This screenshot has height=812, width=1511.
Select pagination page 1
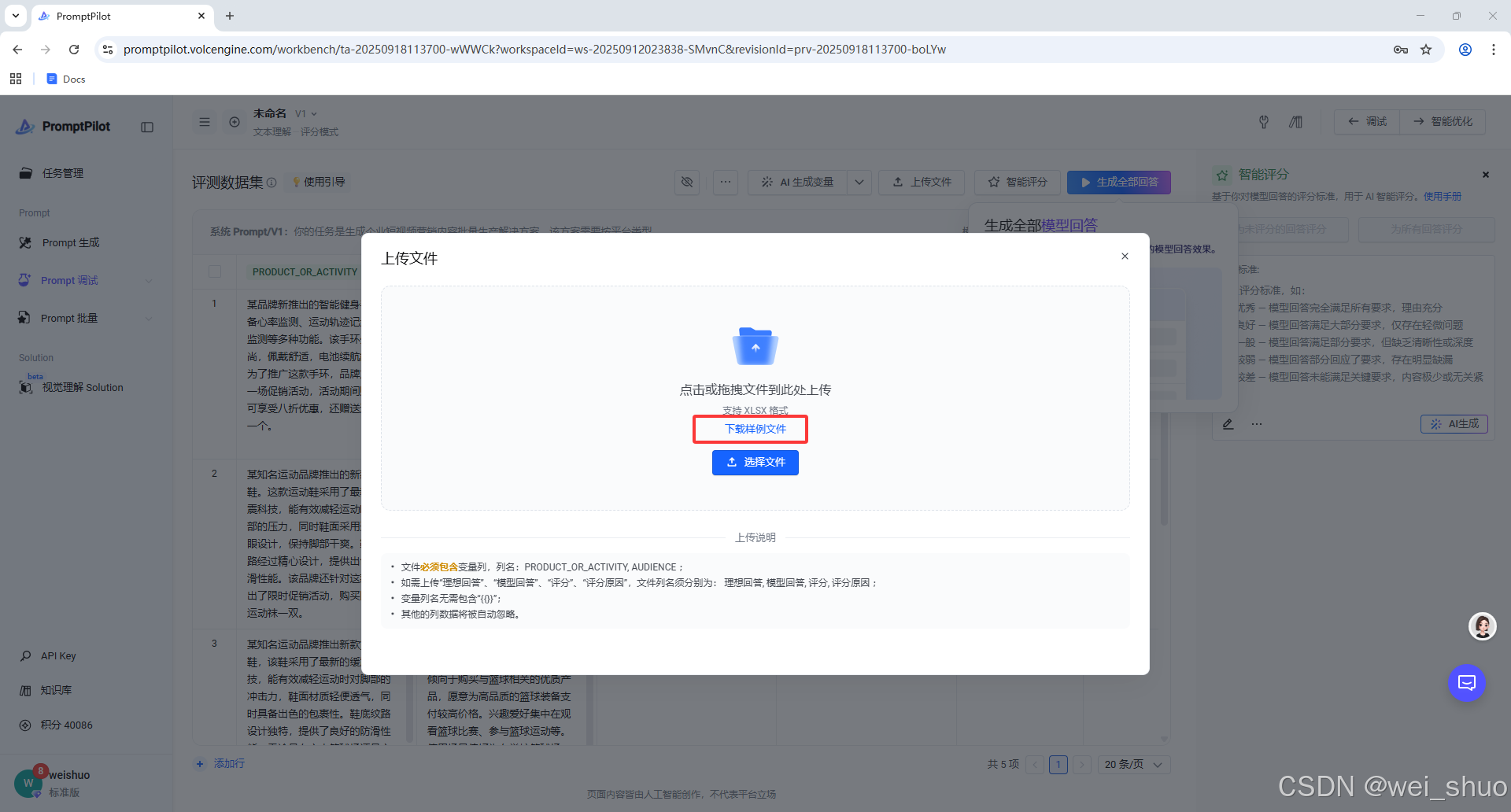tap(1058, 765)
